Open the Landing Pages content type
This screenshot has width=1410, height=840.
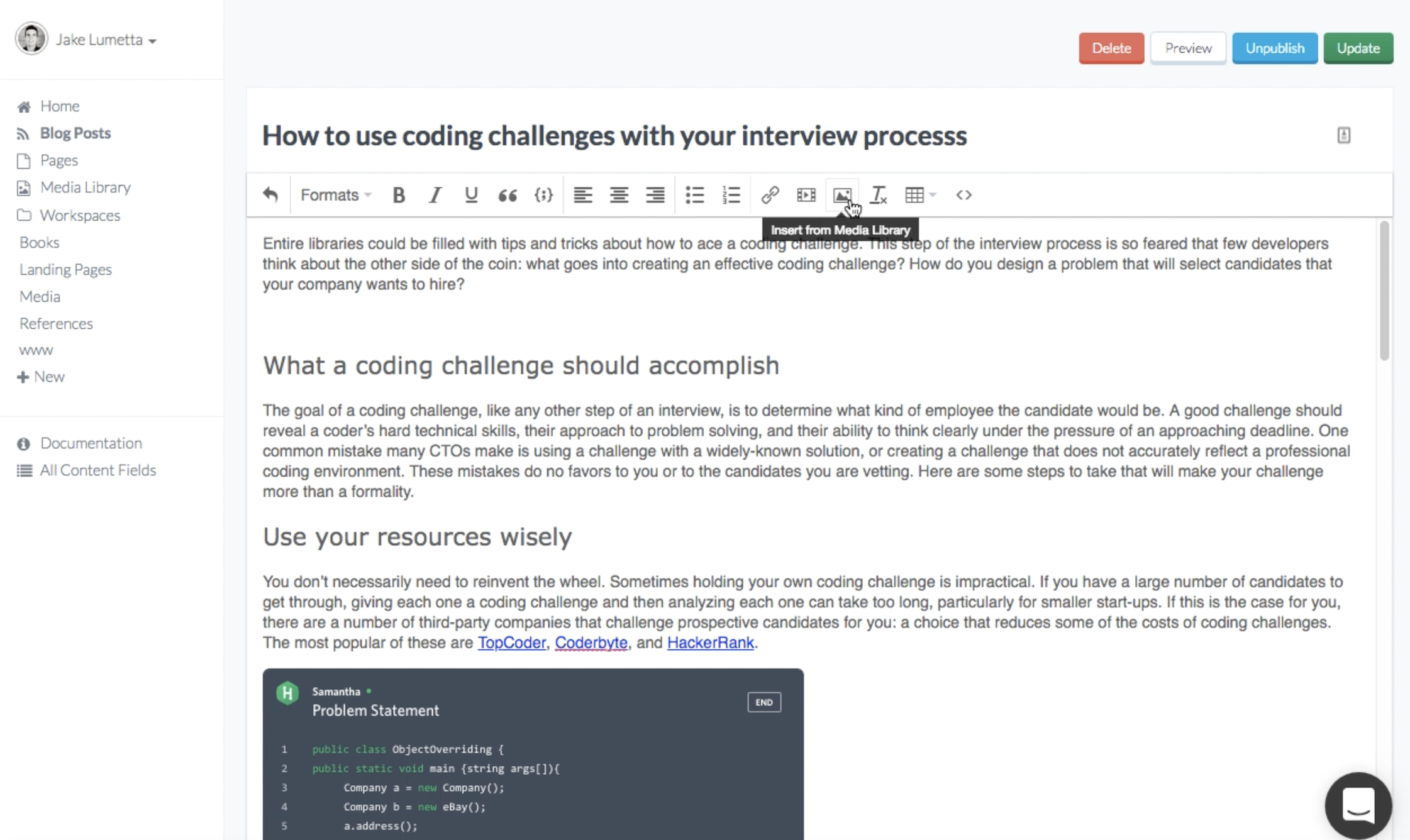[65, 269]
